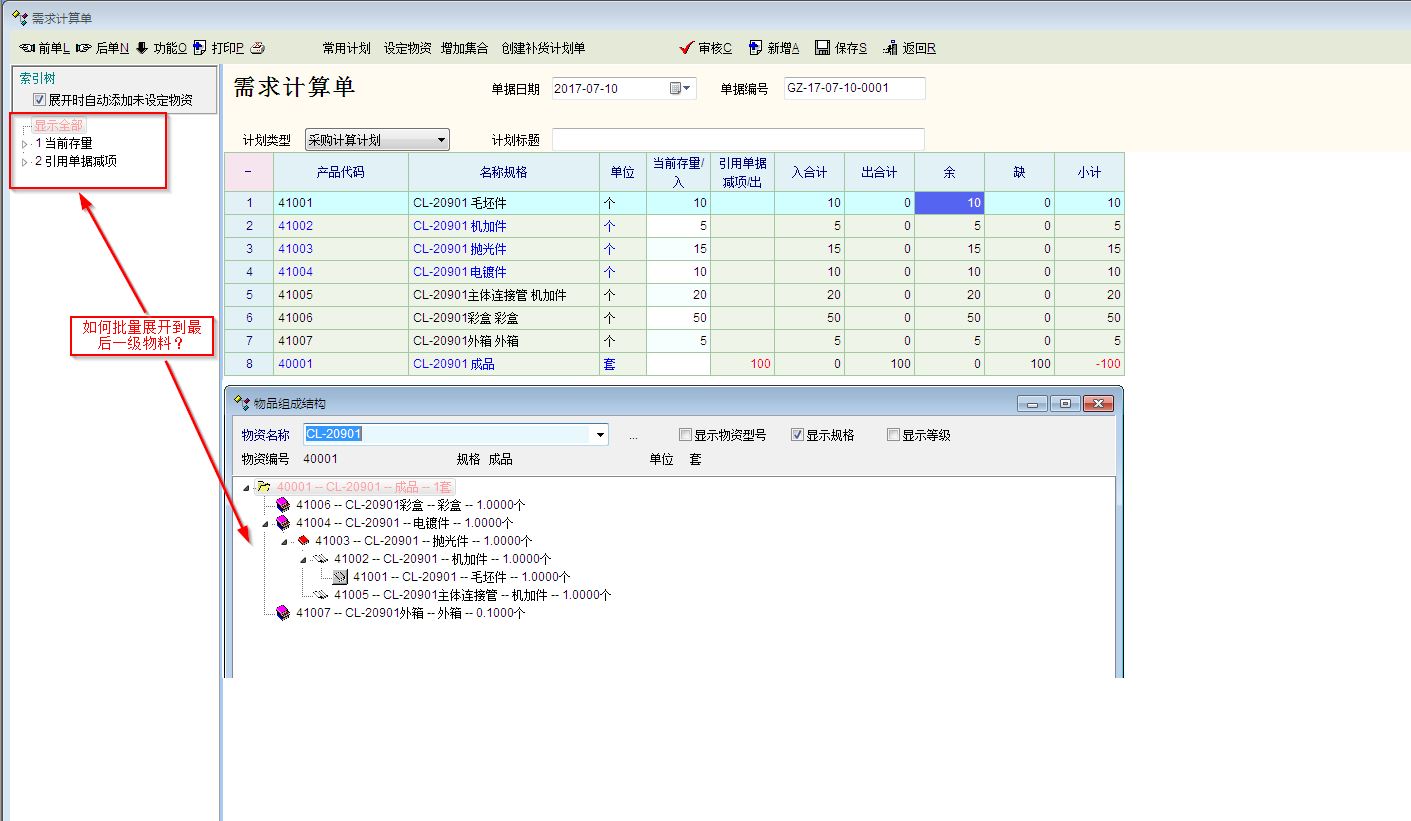
Task: Click 增加集合 in the toolbar
Action: tap(464, 48)
